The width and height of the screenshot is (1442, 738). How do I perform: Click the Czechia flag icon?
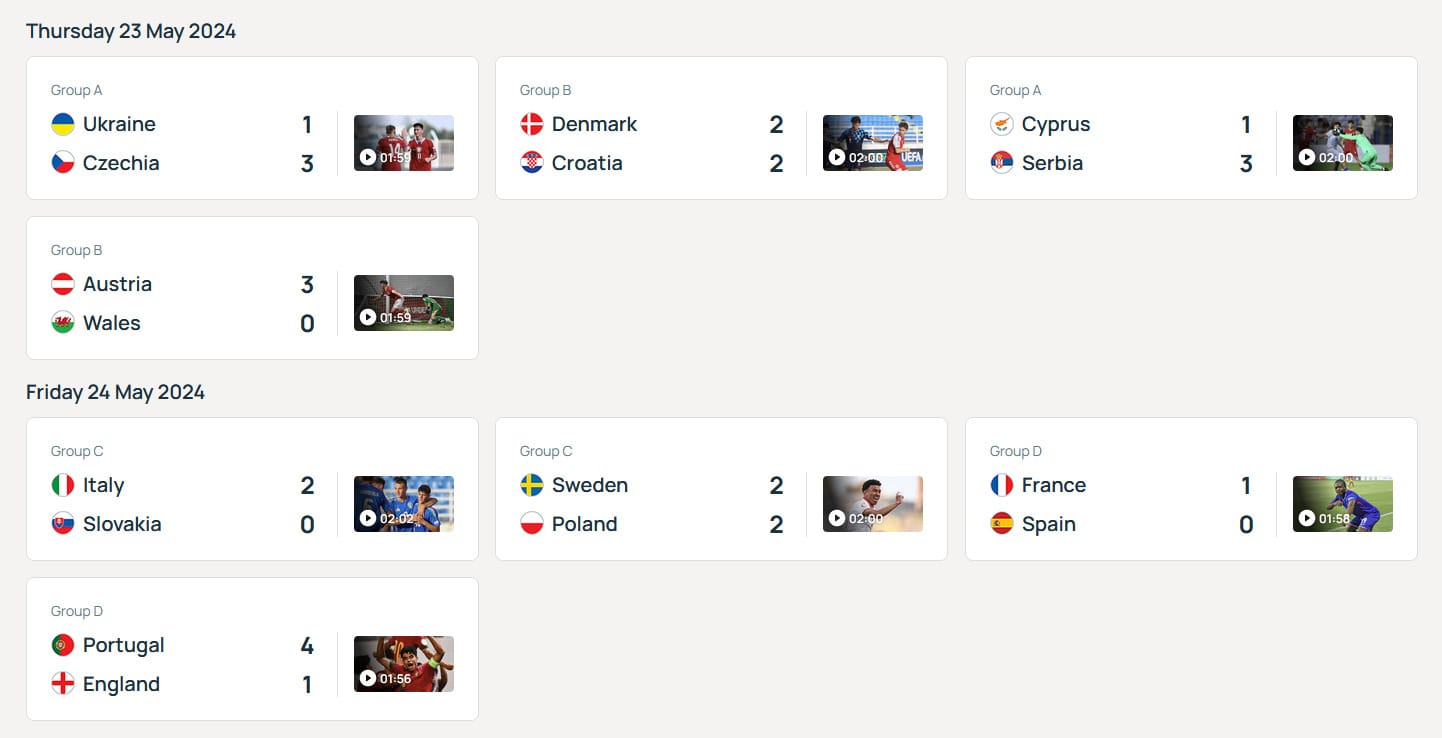coord(62,163)
